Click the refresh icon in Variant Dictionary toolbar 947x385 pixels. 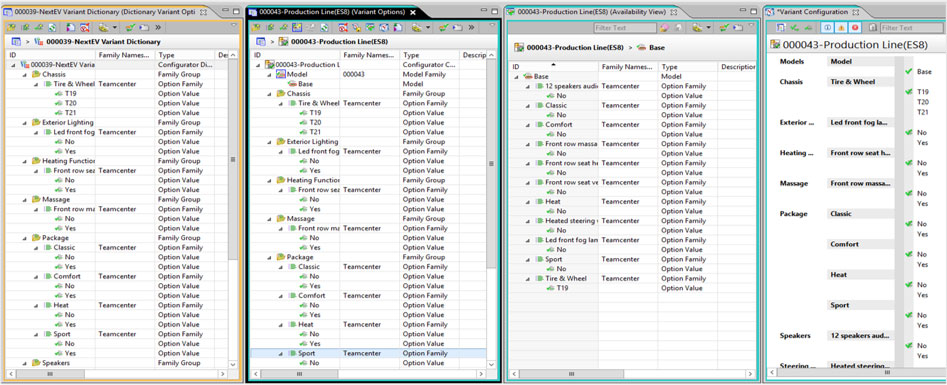click(52, 27)
